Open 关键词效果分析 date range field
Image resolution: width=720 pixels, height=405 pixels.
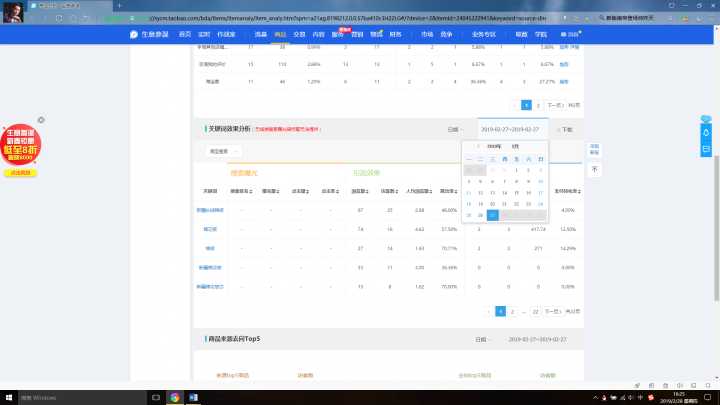(512, 129)
